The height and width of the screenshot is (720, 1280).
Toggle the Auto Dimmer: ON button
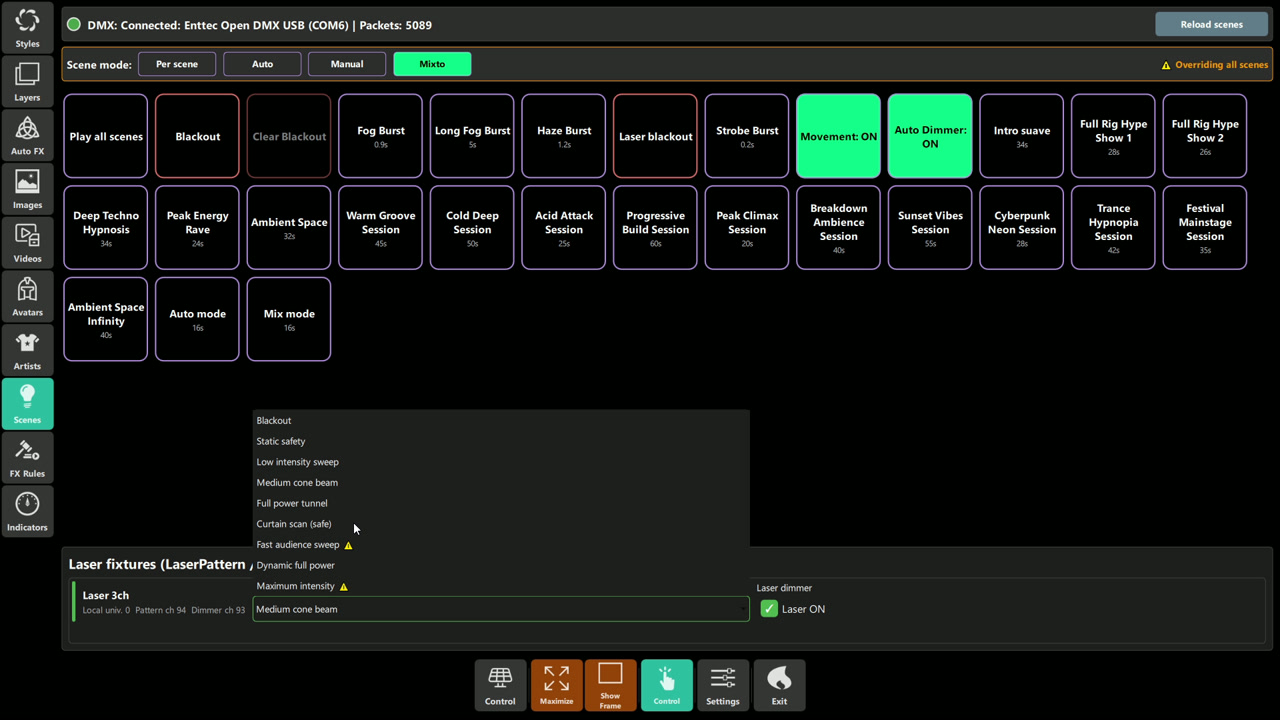click(x=930, y=136)
